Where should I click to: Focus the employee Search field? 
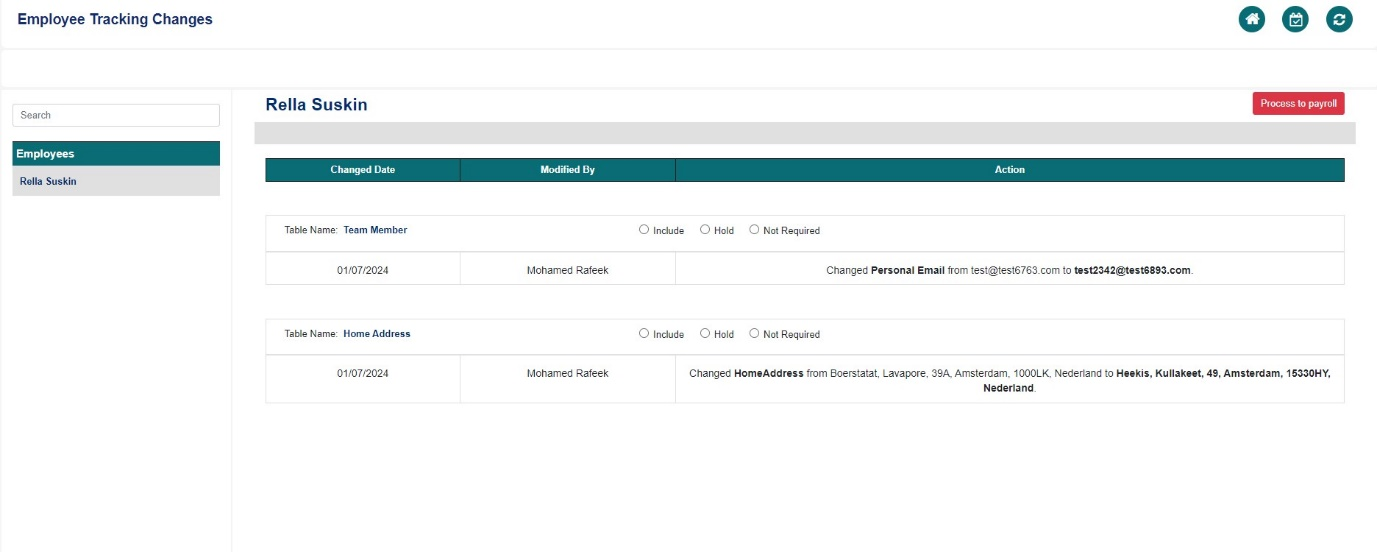coord(116,115)
